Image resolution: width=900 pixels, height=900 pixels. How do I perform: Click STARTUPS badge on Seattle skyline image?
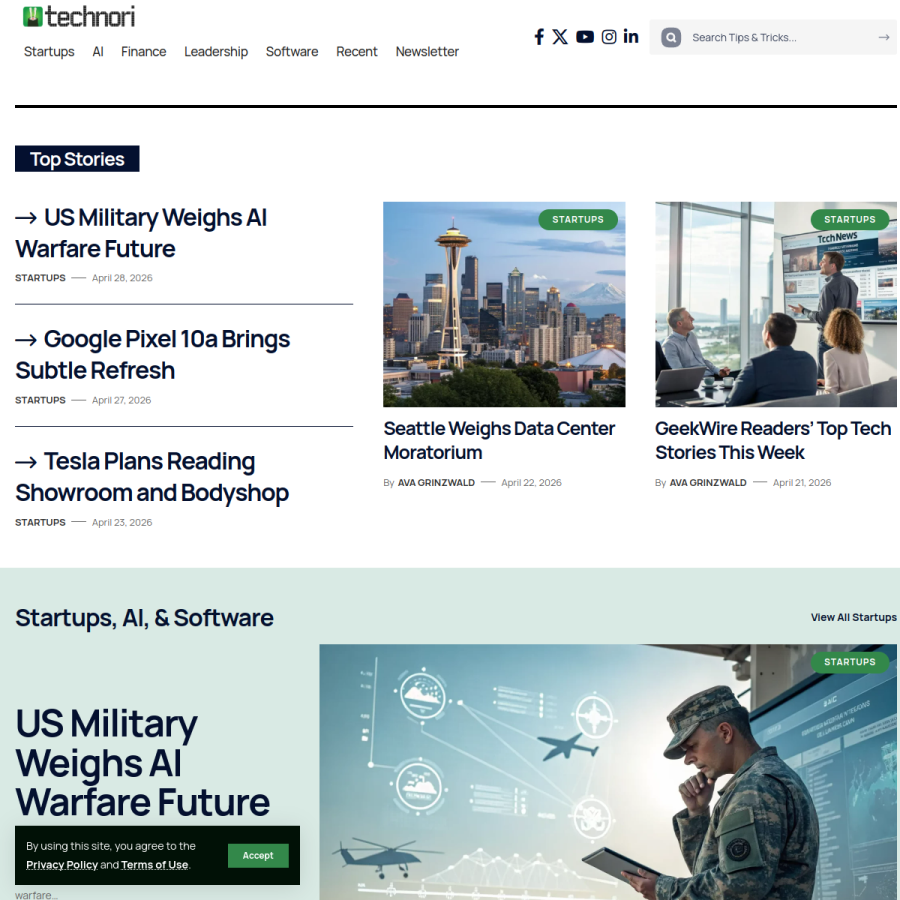click(577, 219)
